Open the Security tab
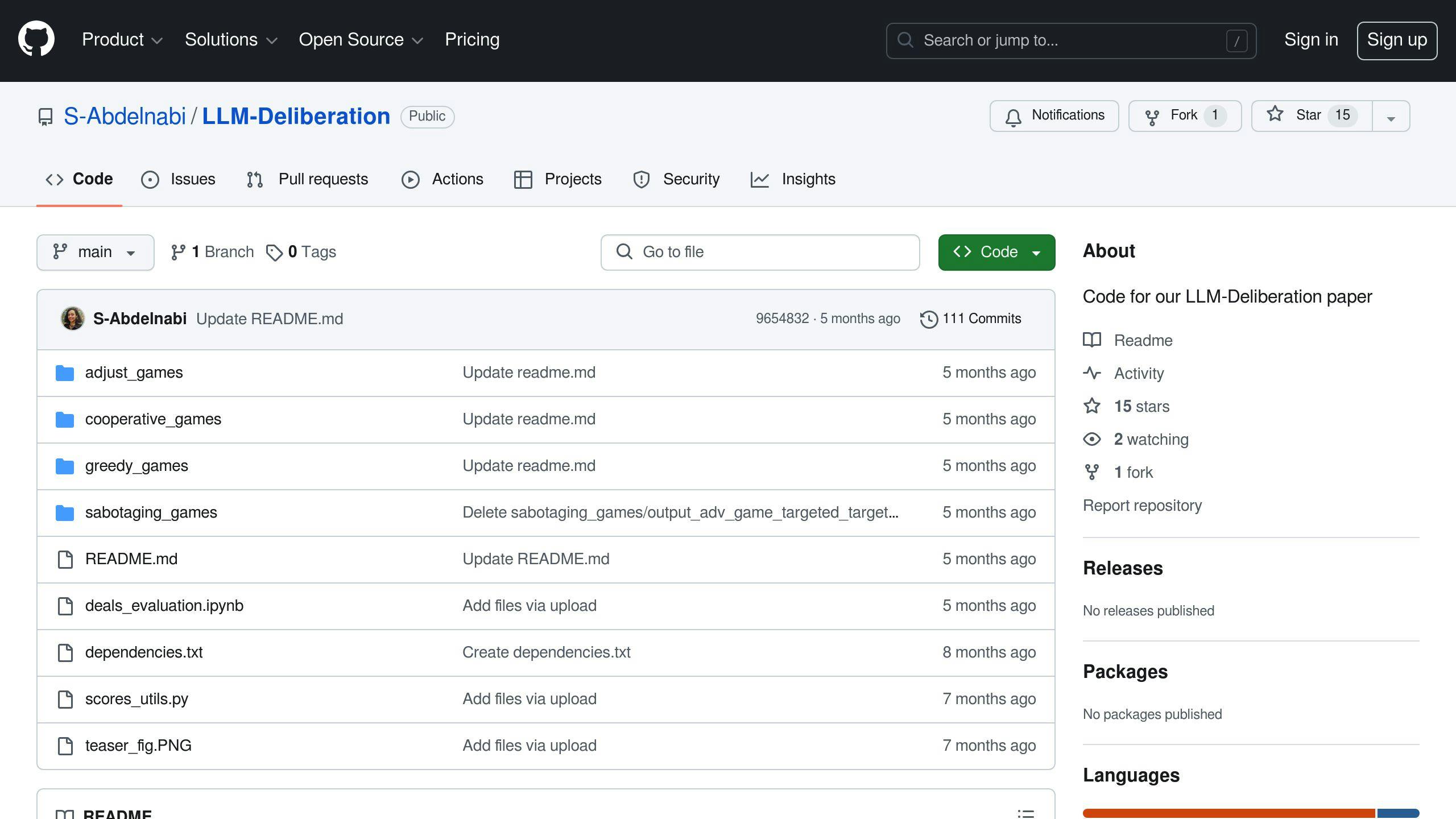Viewport: 1456px width, 819px height. tap(676, 179)
